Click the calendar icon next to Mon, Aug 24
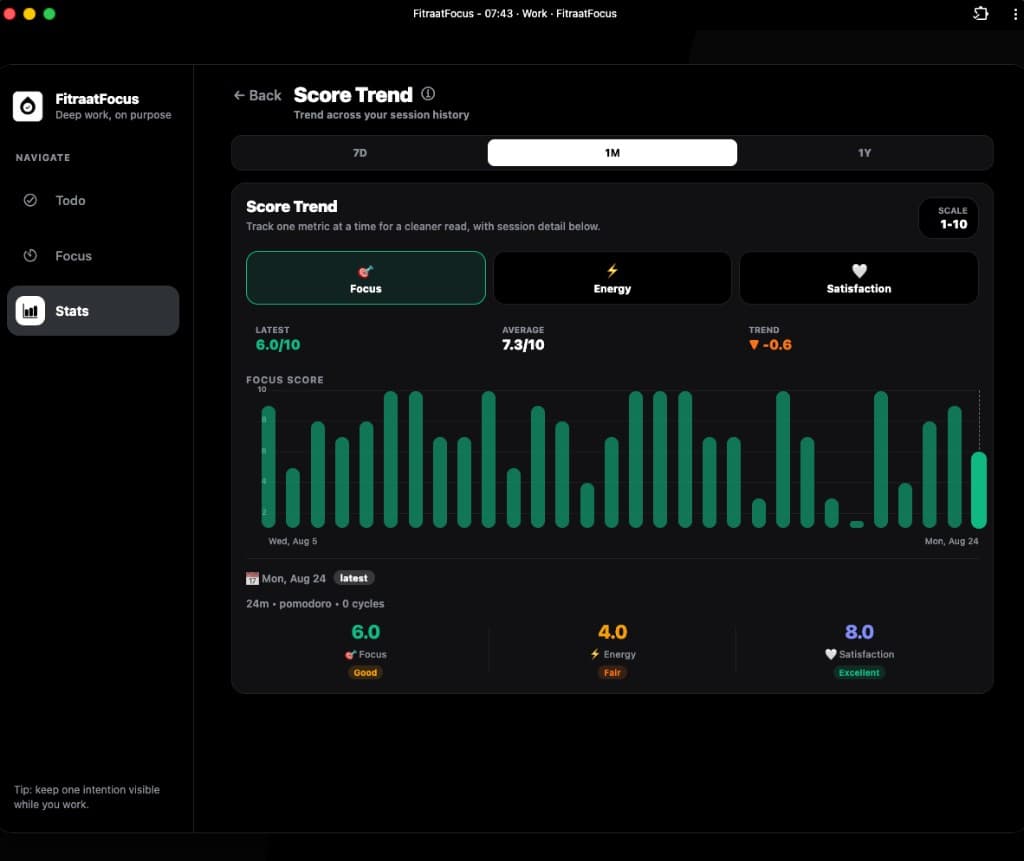 [252, 579]
